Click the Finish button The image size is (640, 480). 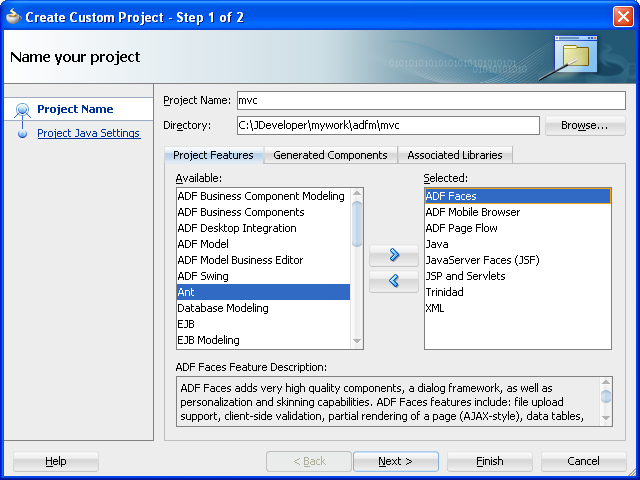[x=490, y=461]
